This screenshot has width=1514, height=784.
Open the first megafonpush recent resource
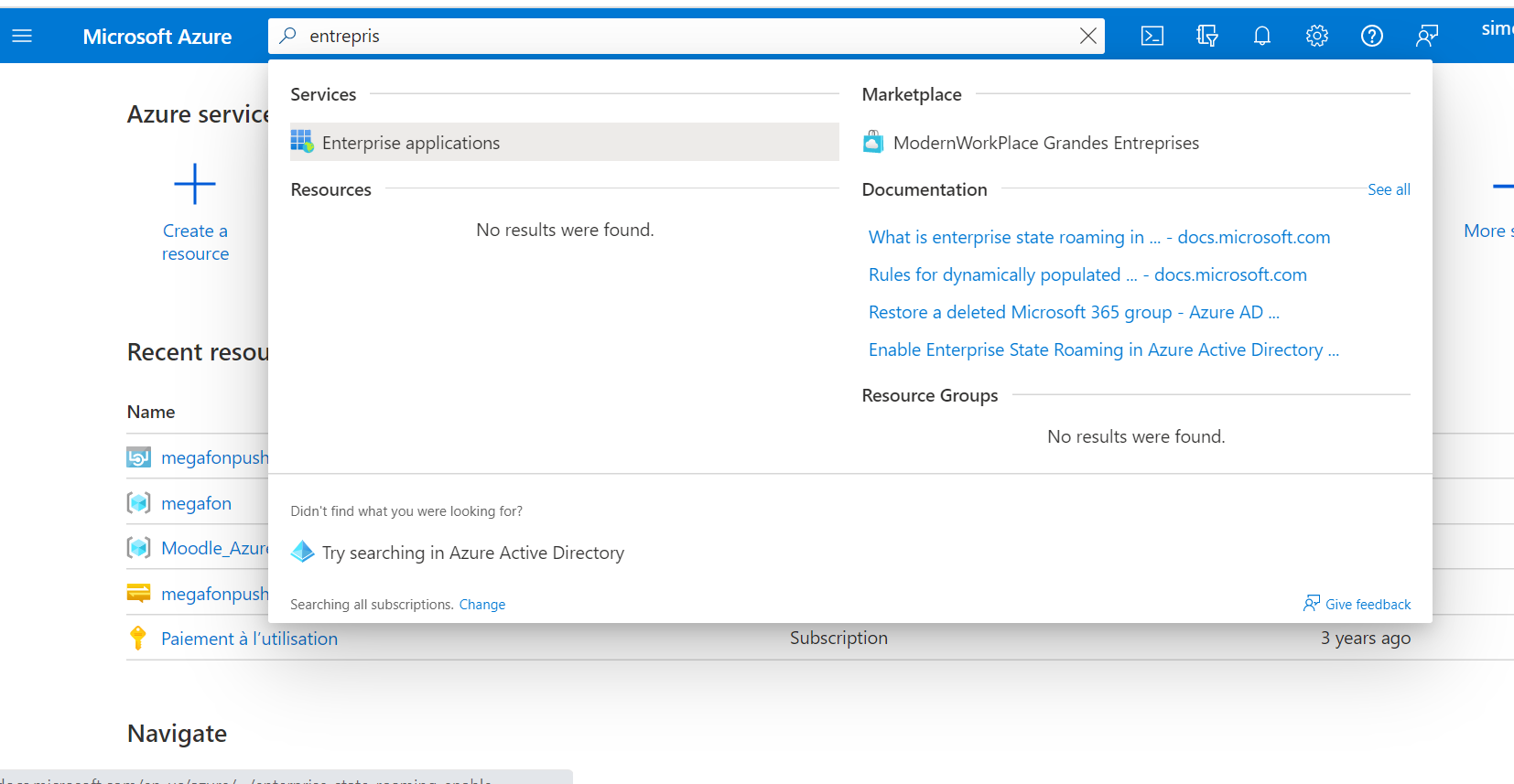tap(215, 457)
